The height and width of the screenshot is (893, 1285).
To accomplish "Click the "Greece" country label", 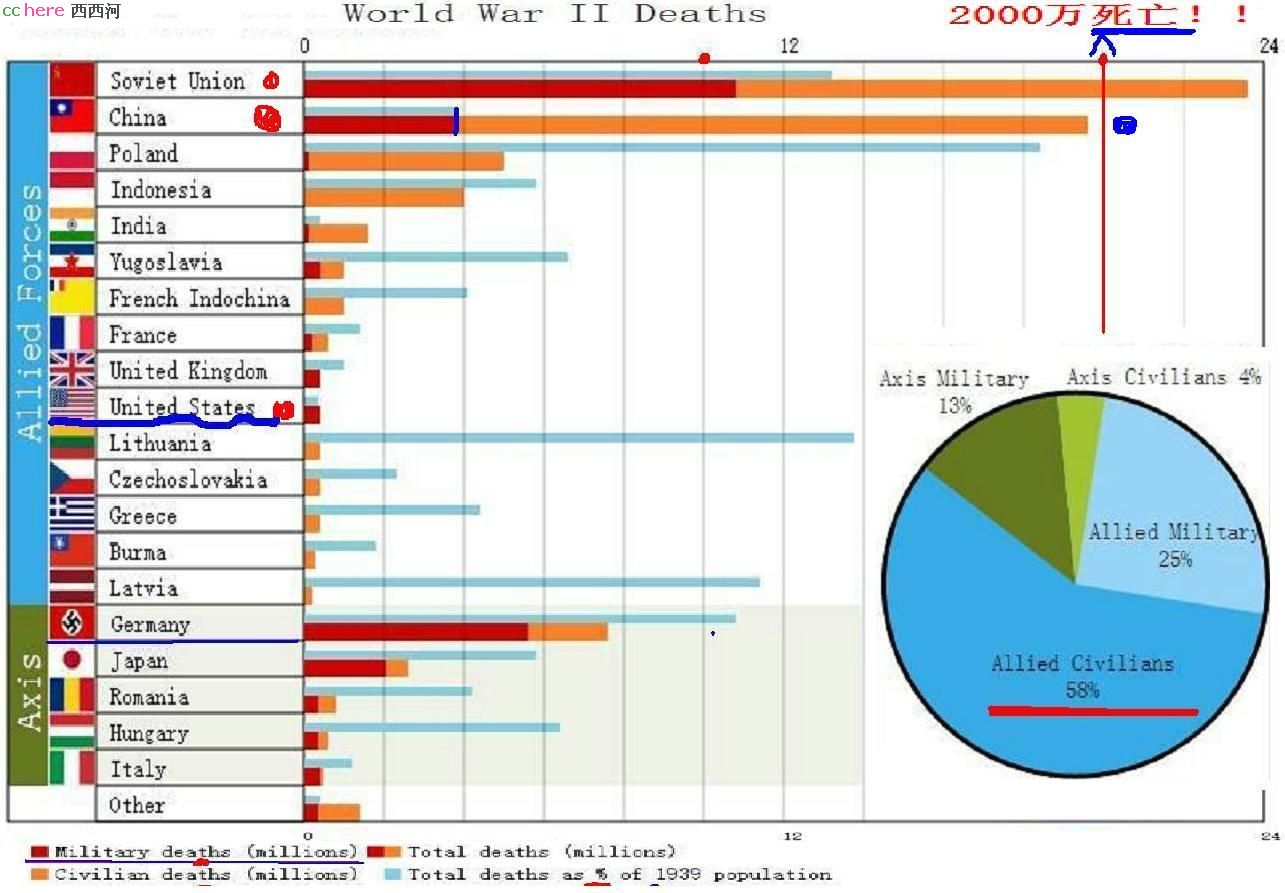I will 143,516.
